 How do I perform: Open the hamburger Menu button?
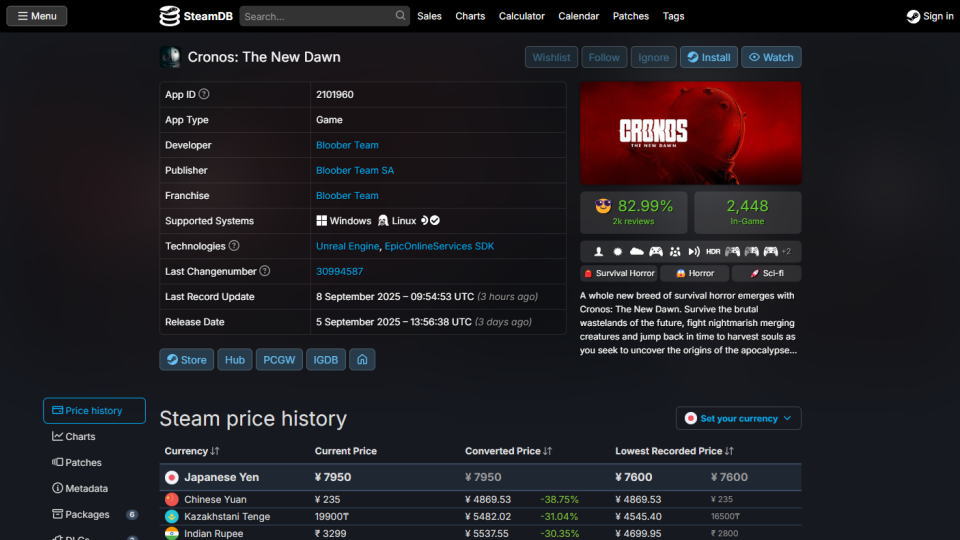pos(37,16)
